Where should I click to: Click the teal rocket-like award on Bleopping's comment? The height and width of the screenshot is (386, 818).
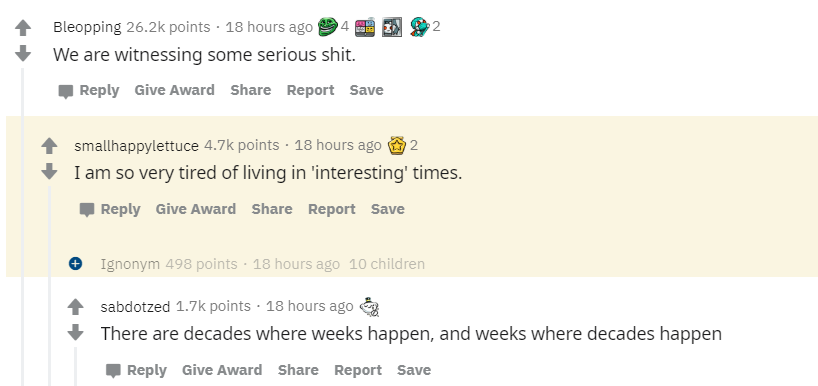tap(419, 27)
